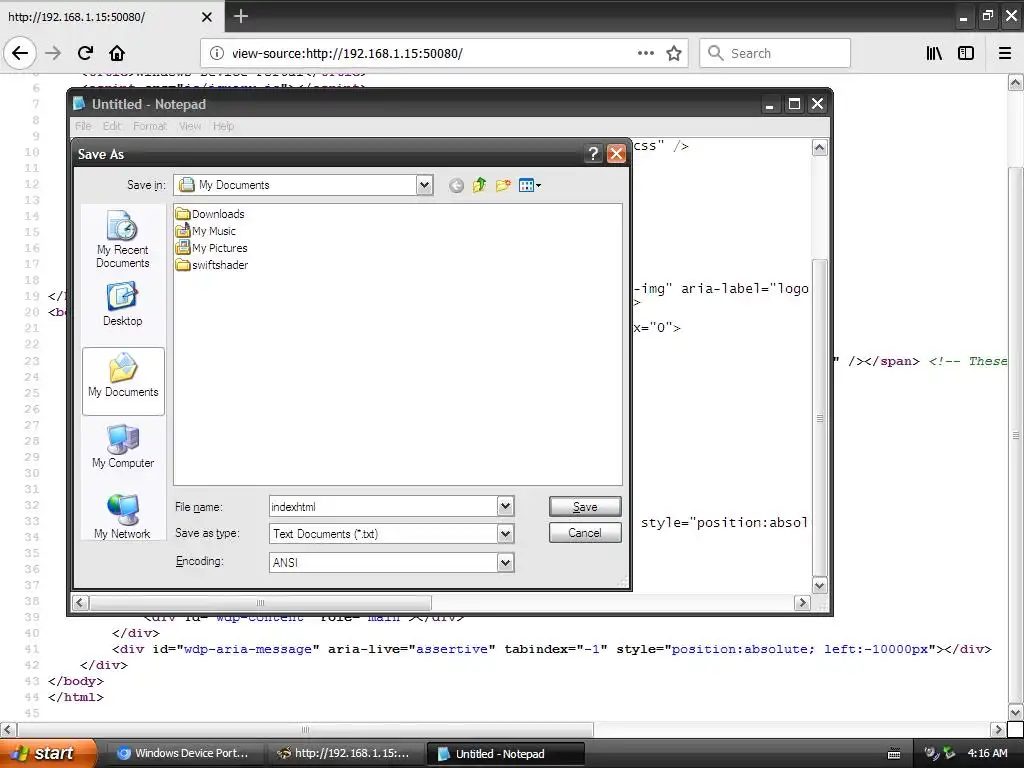Click the Save As dialog help question mark
The image size is (1024, 768).
[x=593, y=153]
